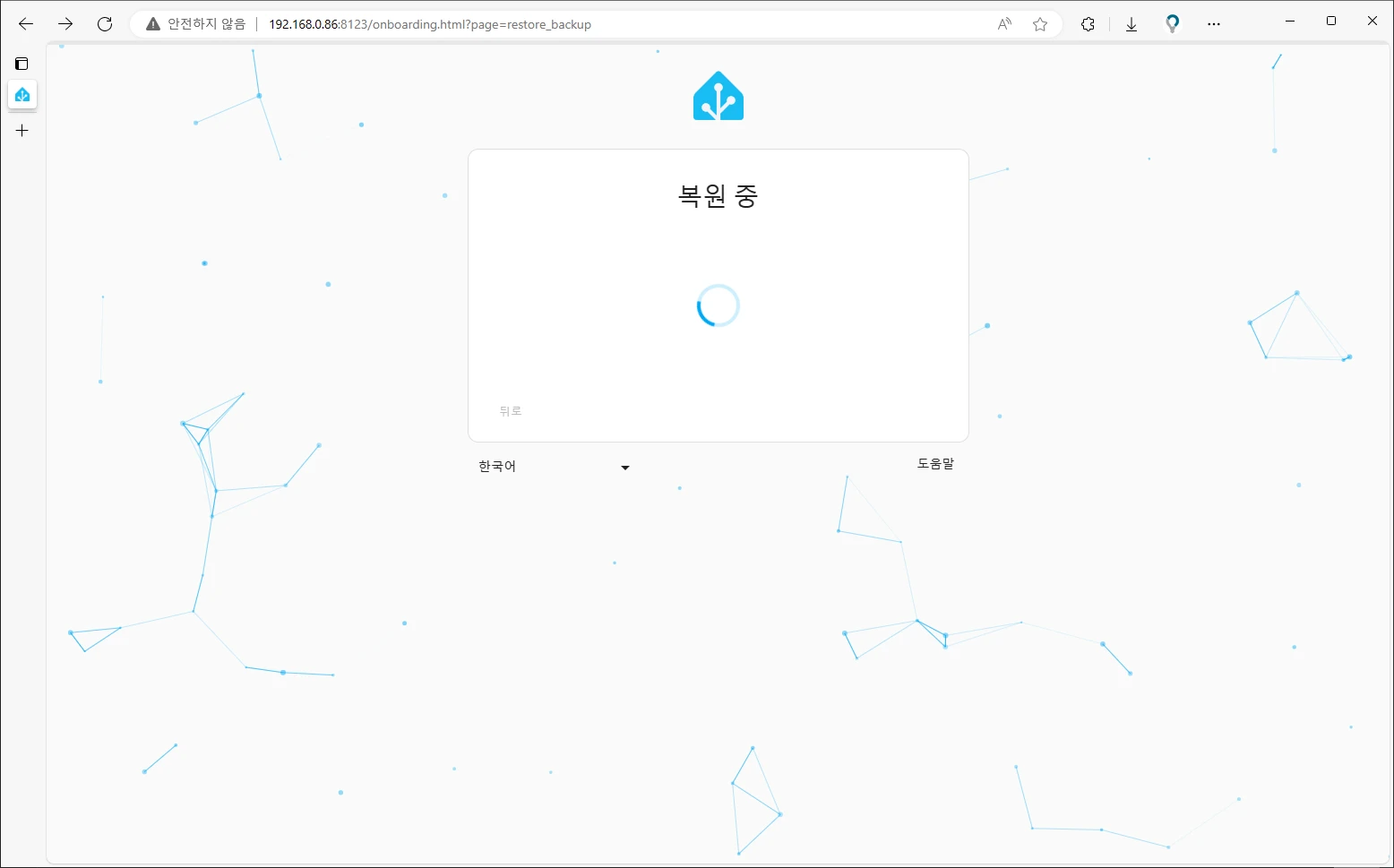Go forward using browser forward arrow

tap(65, 24)
